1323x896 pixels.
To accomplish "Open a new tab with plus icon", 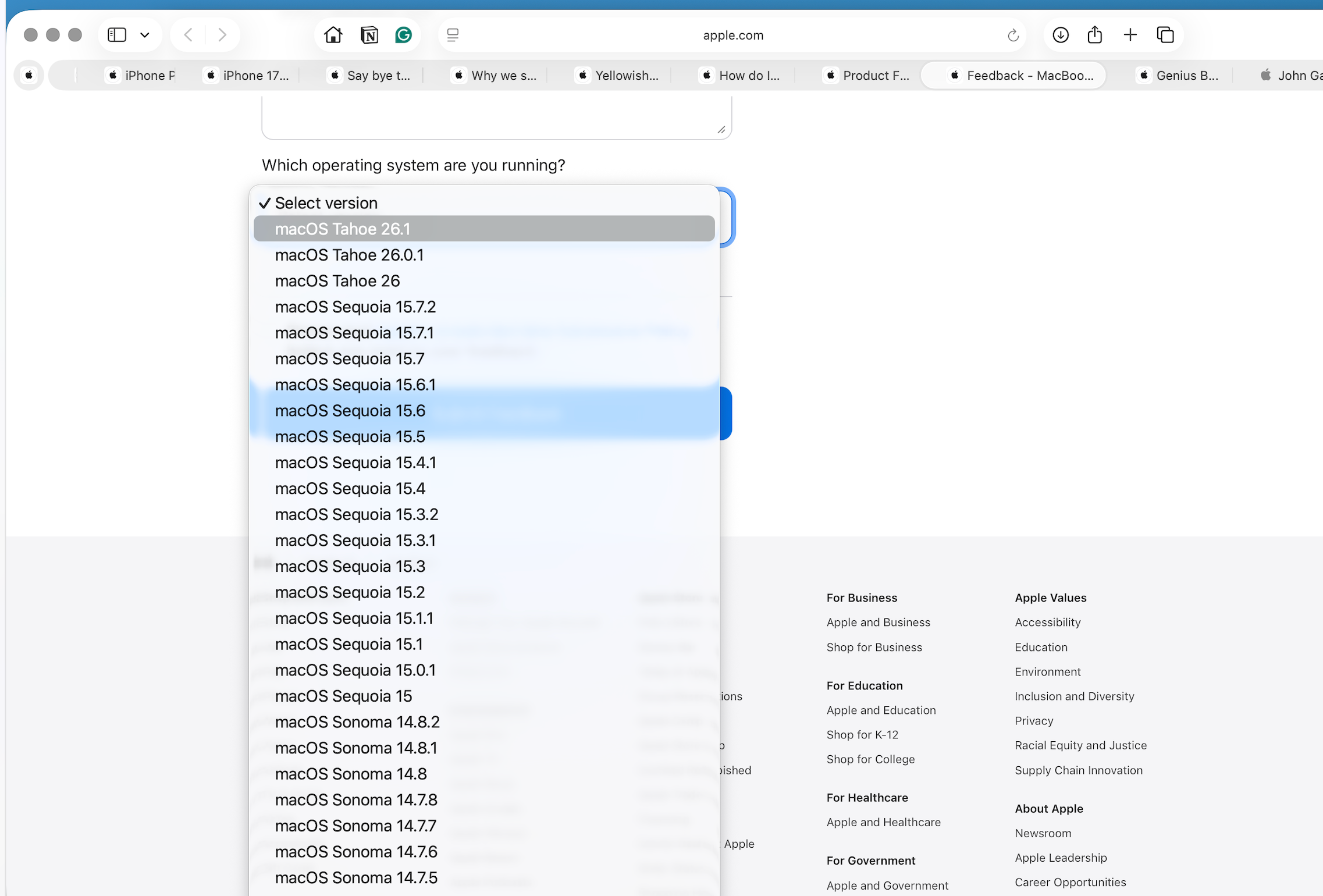I will pos(1130,35).
